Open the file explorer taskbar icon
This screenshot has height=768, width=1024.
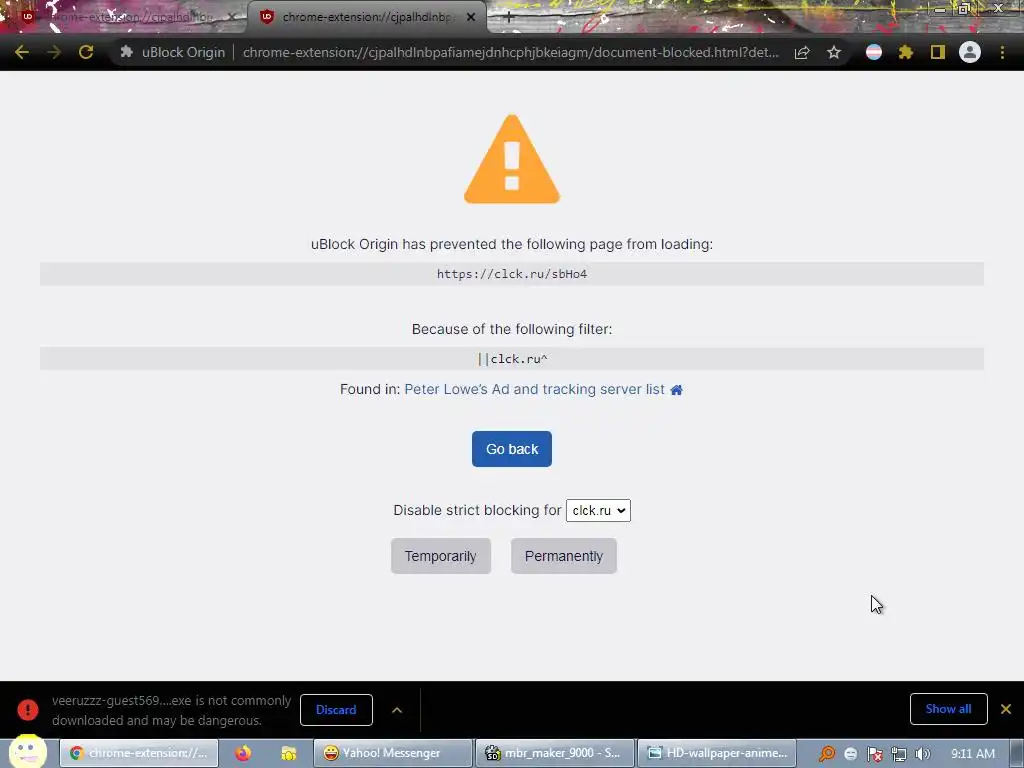click(x=289, y=753)
